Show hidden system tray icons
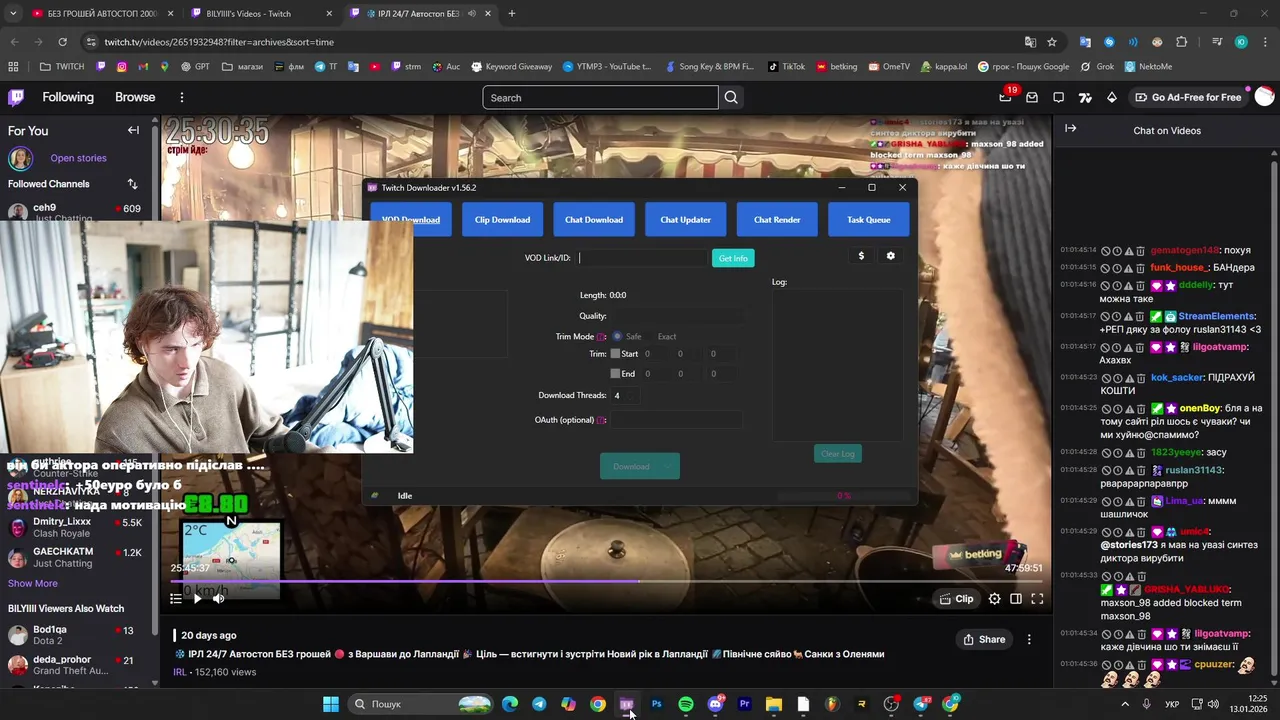1280x720 pixels. pos(1125,704)
